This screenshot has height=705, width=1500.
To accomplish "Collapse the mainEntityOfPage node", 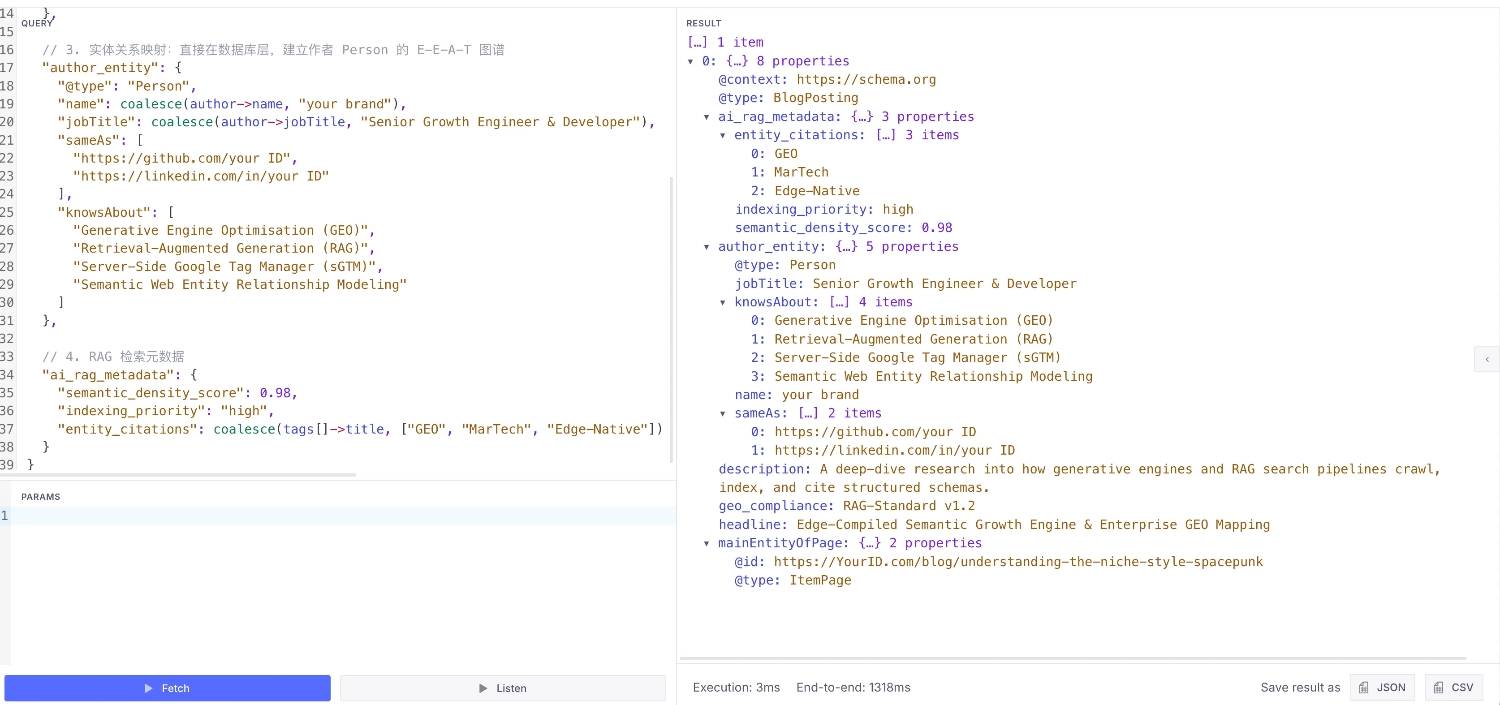I will click(x=708, y=543).
